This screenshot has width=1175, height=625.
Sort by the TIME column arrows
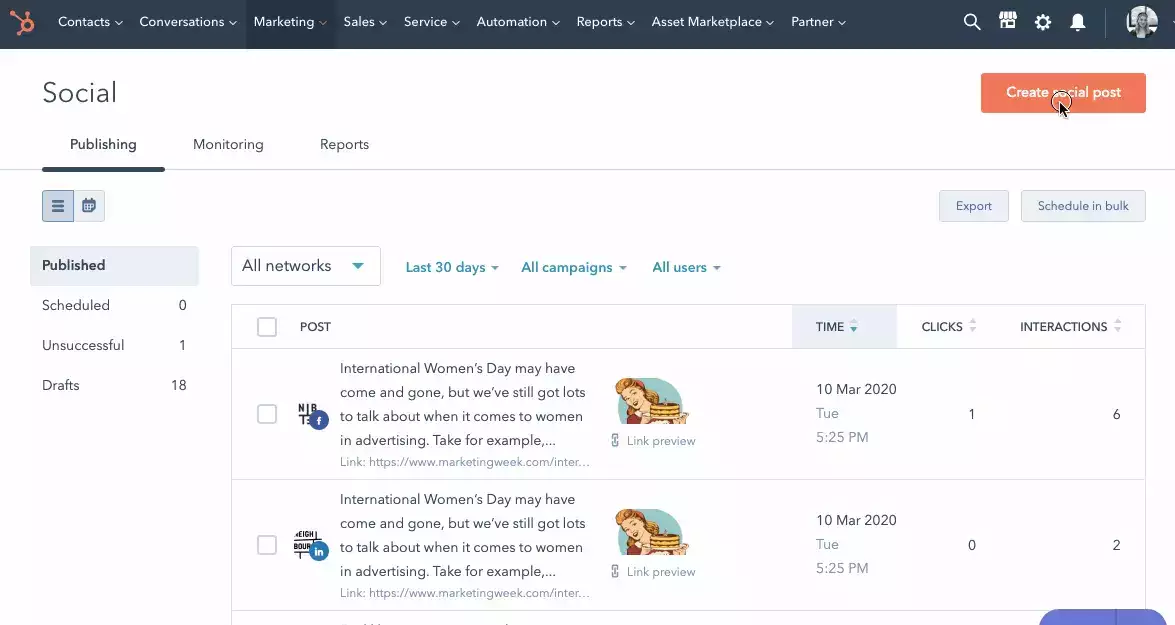point(854,327)
